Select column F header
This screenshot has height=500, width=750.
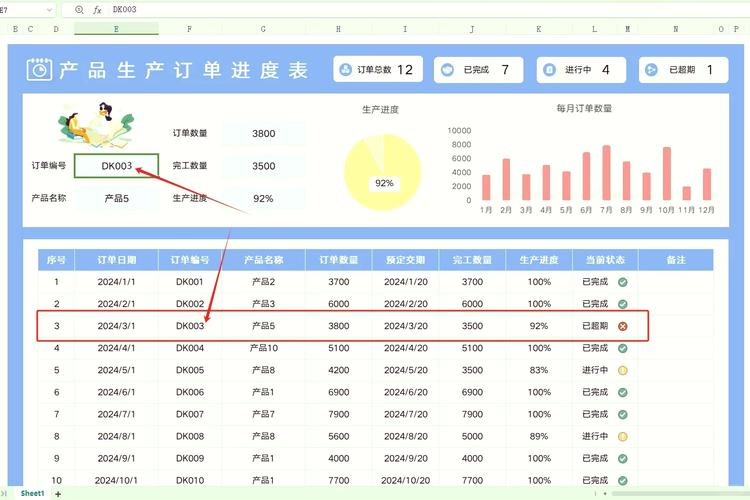pyautogui.click(x=190, y=29)
